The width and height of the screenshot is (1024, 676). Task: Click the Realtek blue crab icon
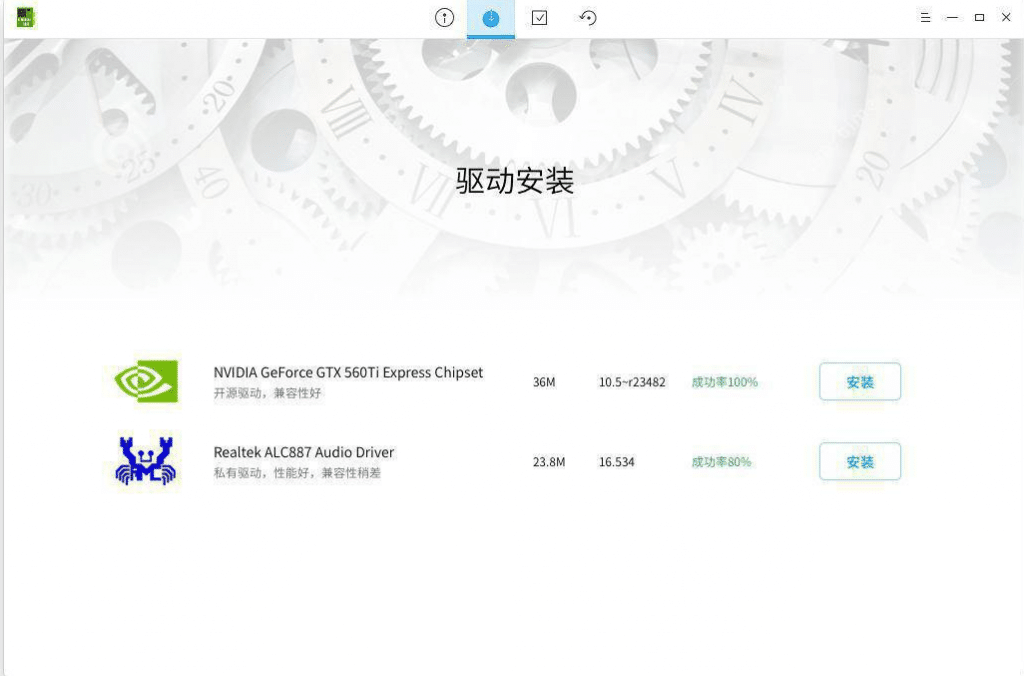pos(146,461)
